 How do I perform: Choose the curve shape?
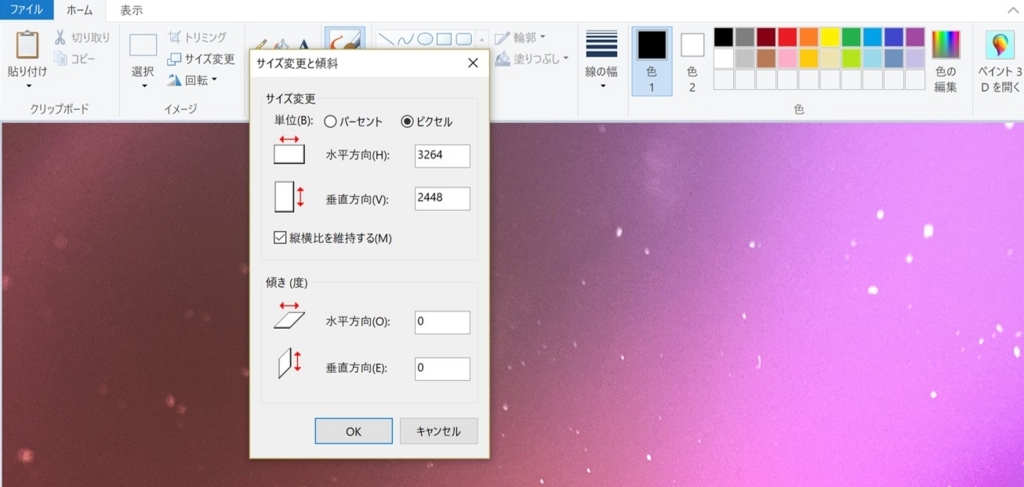click(406, 39)
